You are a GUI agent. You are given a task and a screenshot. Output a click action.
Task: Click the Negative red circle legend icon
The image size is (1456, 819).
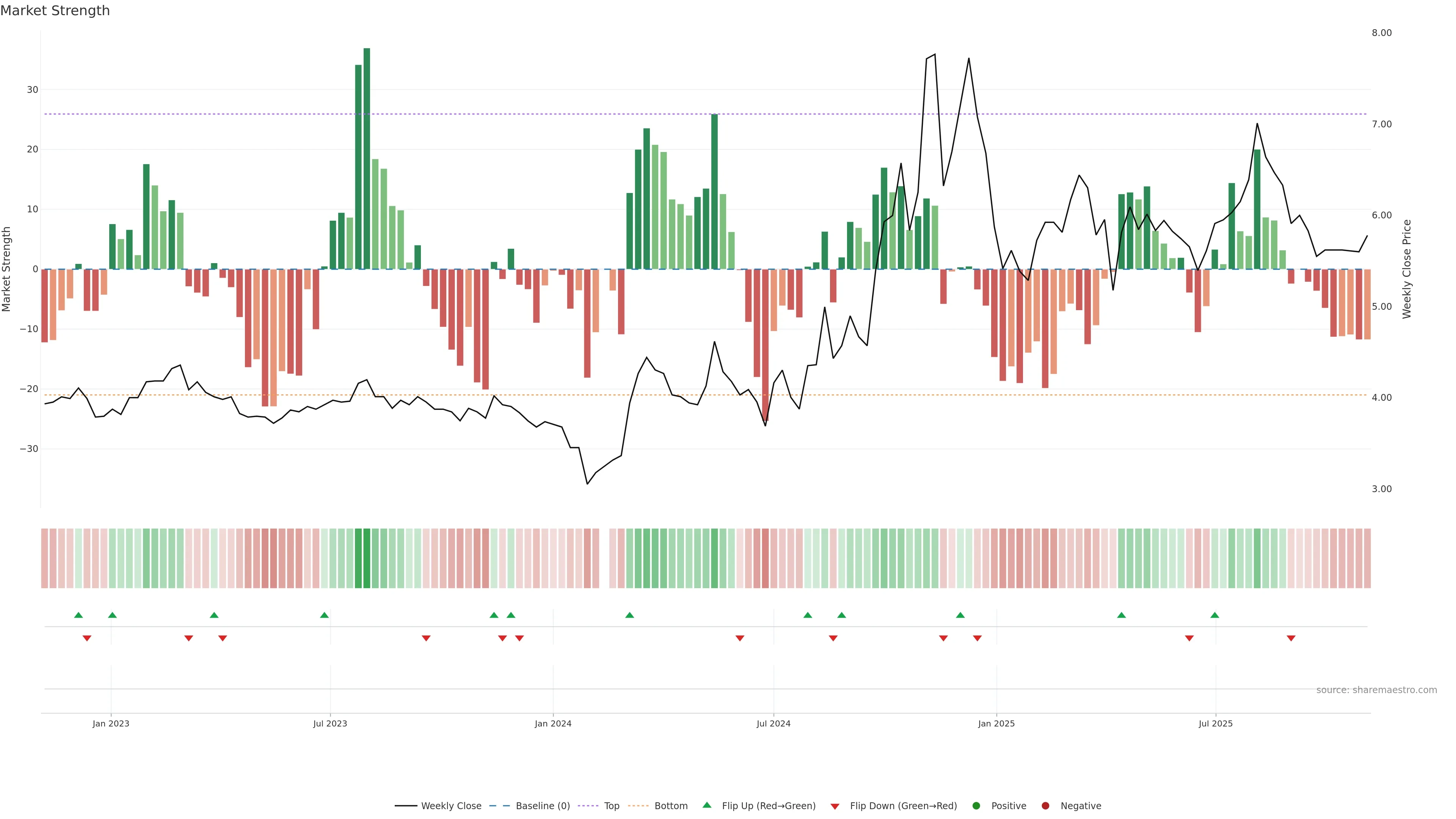(1045, 806)
